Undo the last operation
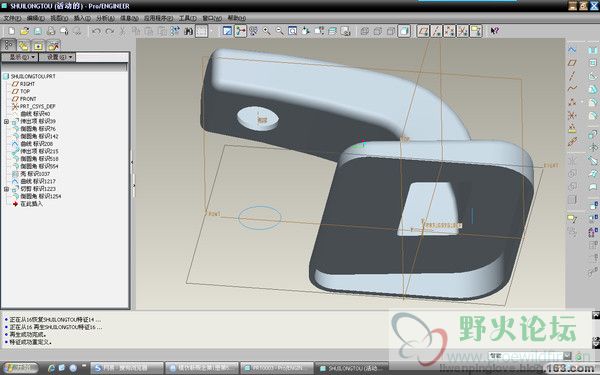 click(96, 31)
